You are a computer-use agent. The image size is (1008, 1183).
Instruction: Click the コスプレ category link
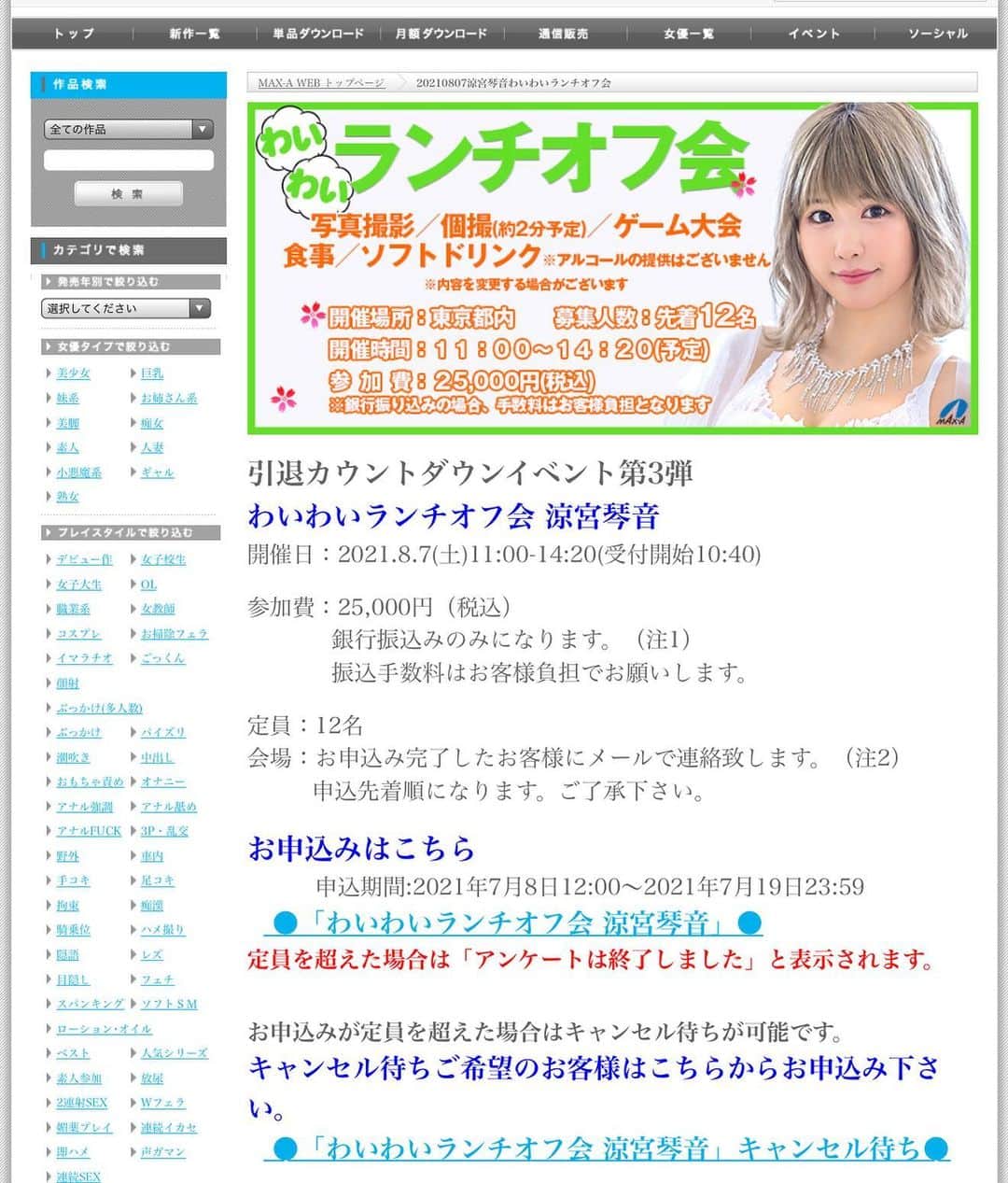click(78, 634)
